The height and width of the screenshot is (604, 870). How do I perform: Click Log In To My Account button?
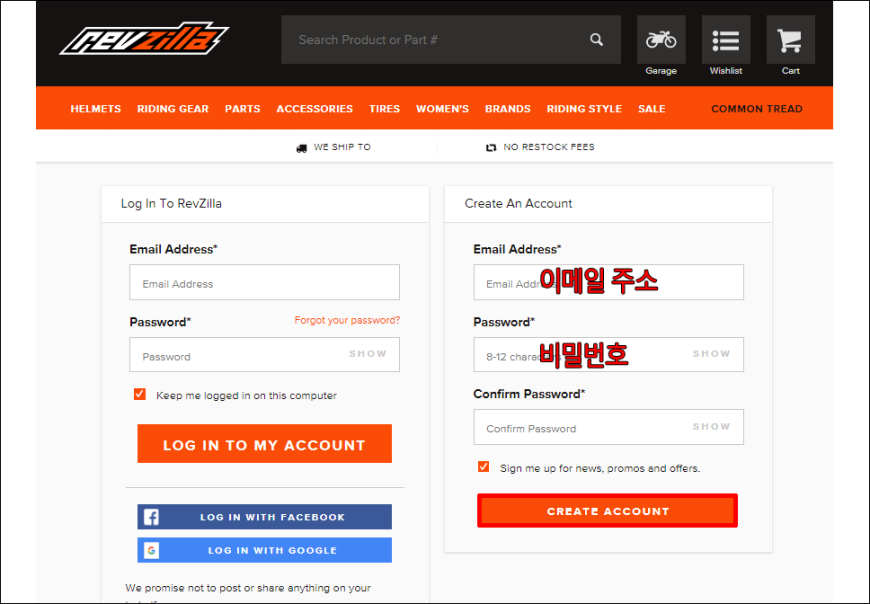coord(265,444)
